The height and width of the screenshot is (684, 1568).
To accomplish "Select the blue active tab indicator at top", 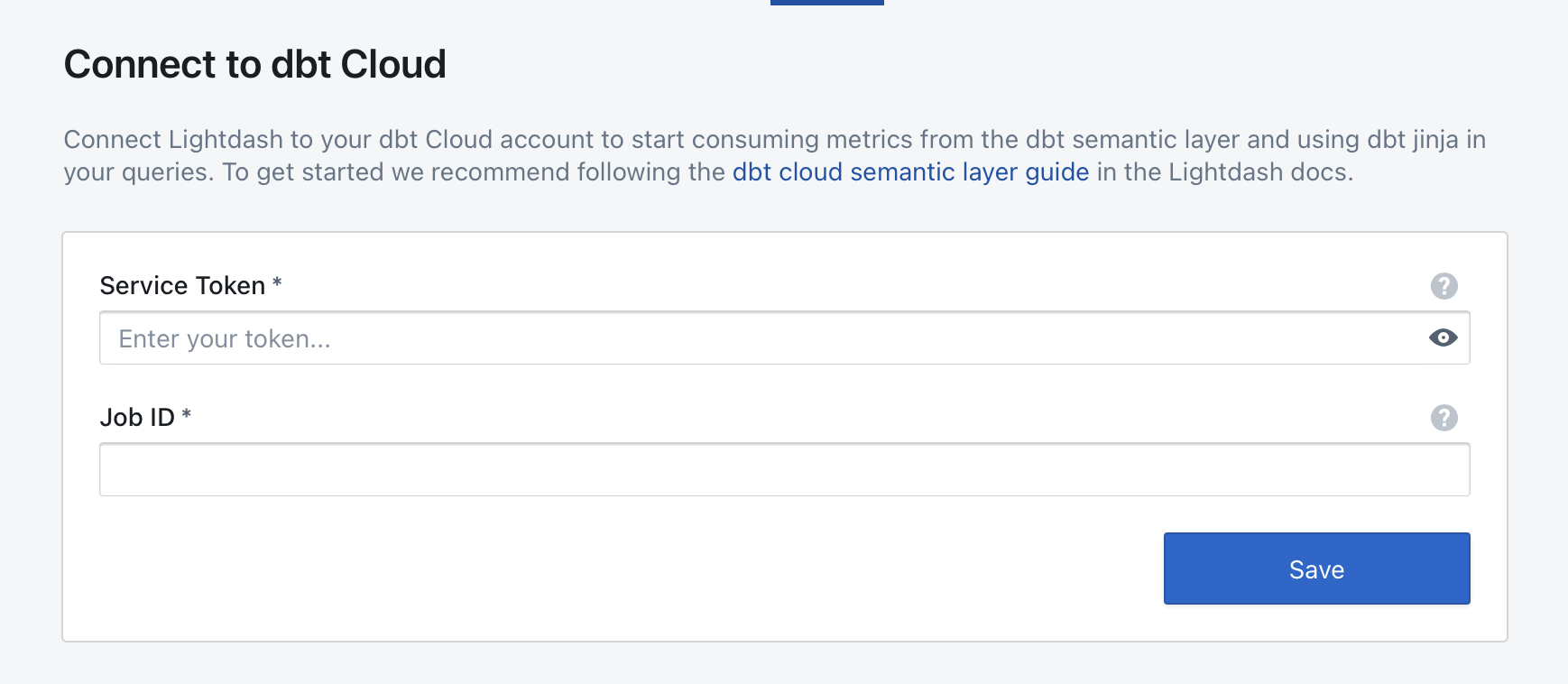I will pos(826,3).
